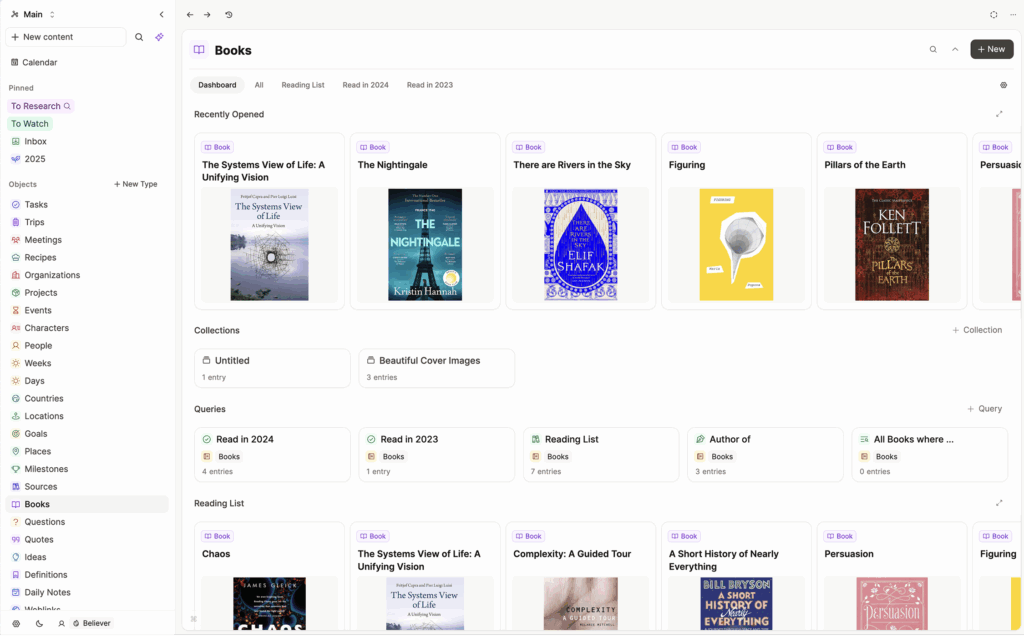Viewport: 1024px width, 642px height.
Task: Collapse Books header using up chevron
Action: (x=955, y=49)
